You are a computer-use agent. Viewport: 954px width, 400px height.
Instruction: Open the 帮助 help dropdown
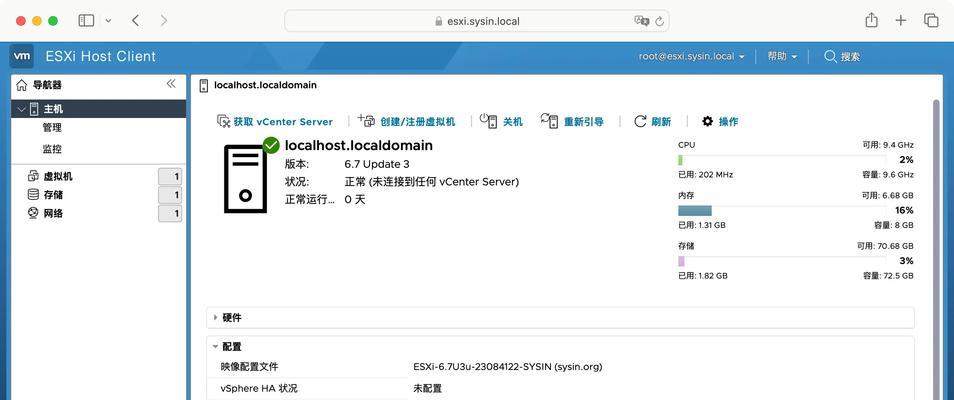pos(782,57)
